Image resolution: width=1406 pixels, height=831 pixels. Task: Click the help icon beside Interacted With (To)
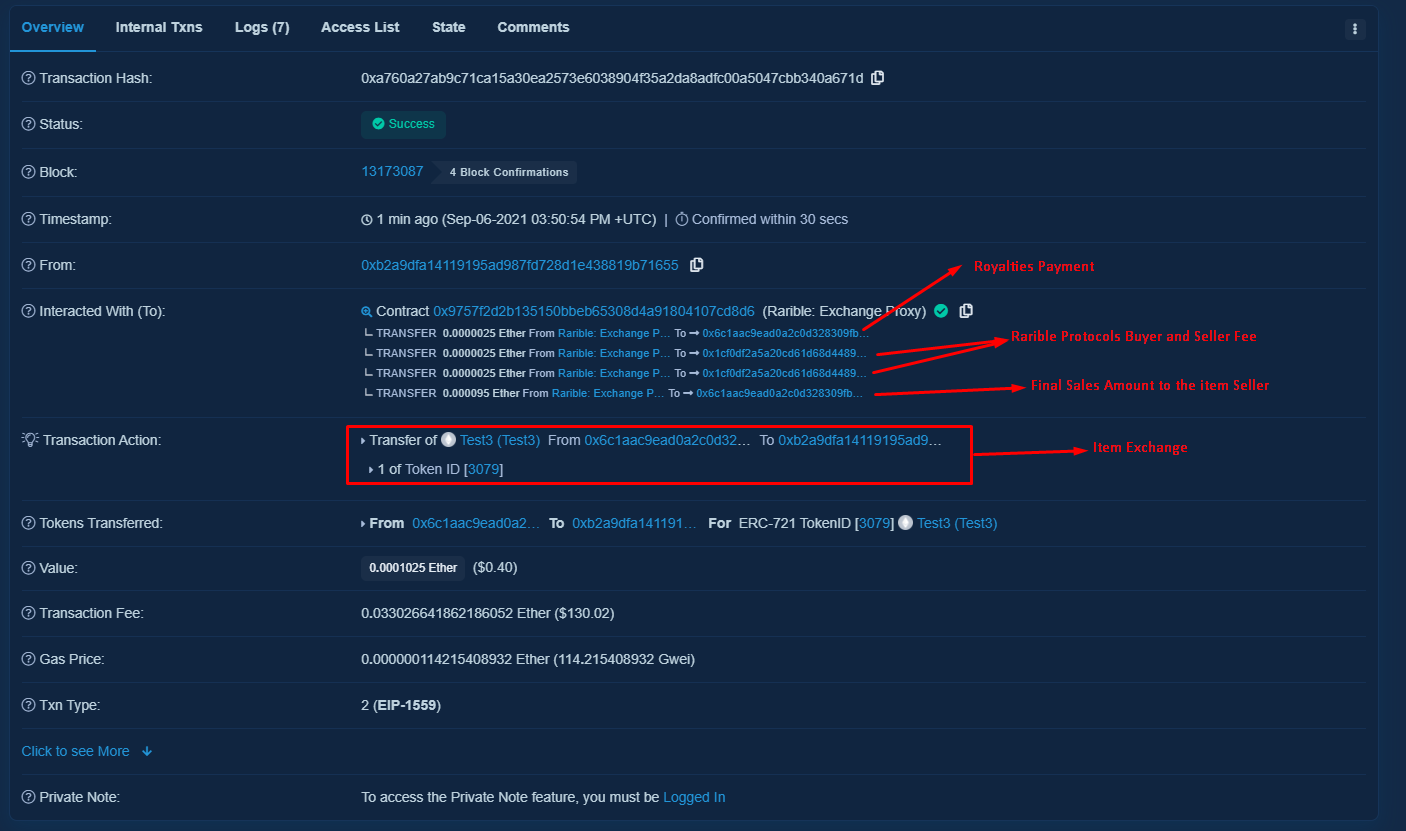(29, 311)
